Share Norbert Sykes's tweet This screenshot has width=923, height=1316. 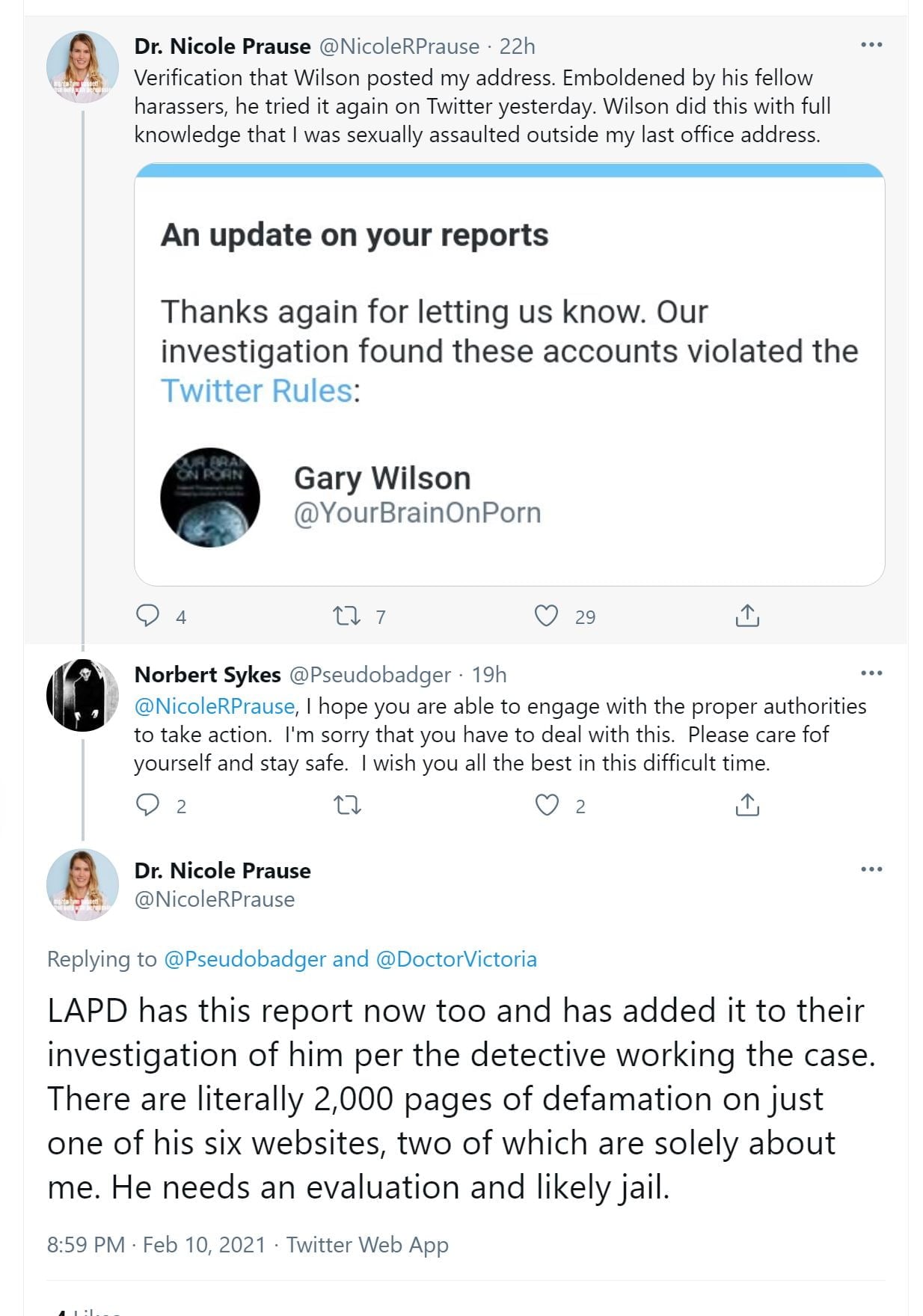(x=747, y=805)
